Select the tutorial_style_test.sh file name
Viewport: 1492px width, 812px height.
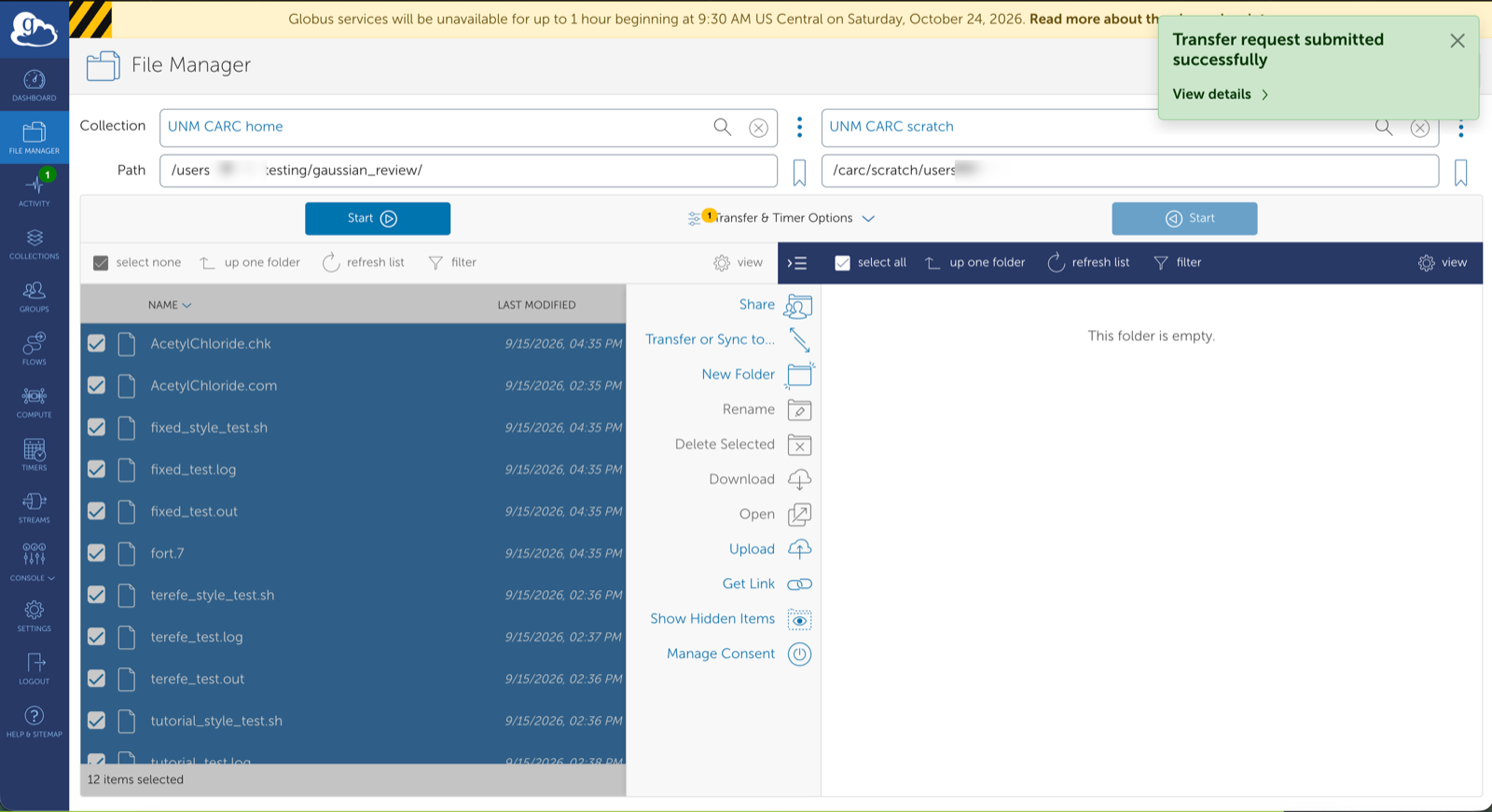click(216, 721)
